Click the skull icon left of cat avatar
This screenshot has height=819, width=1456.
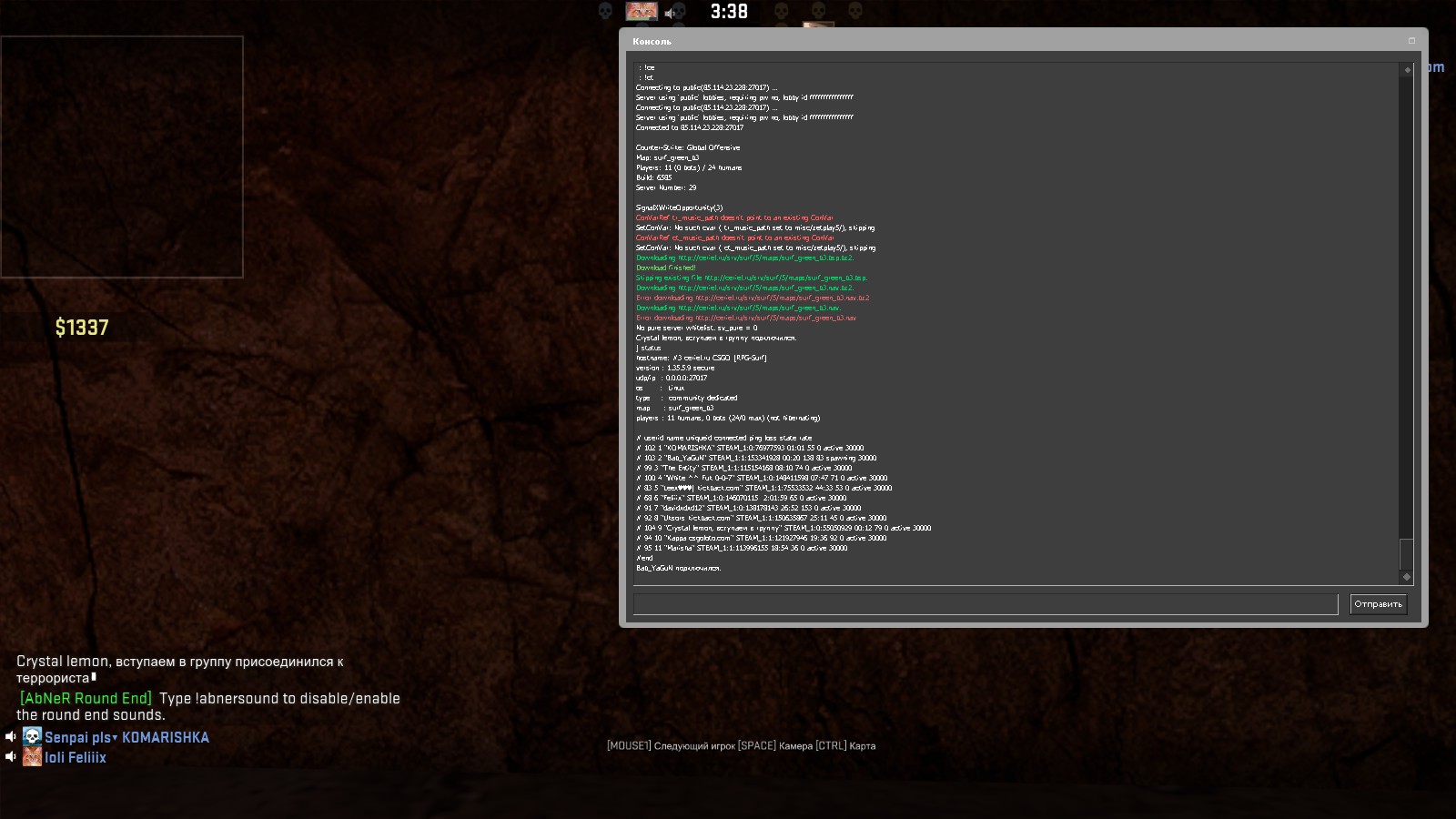click(605, 11)
